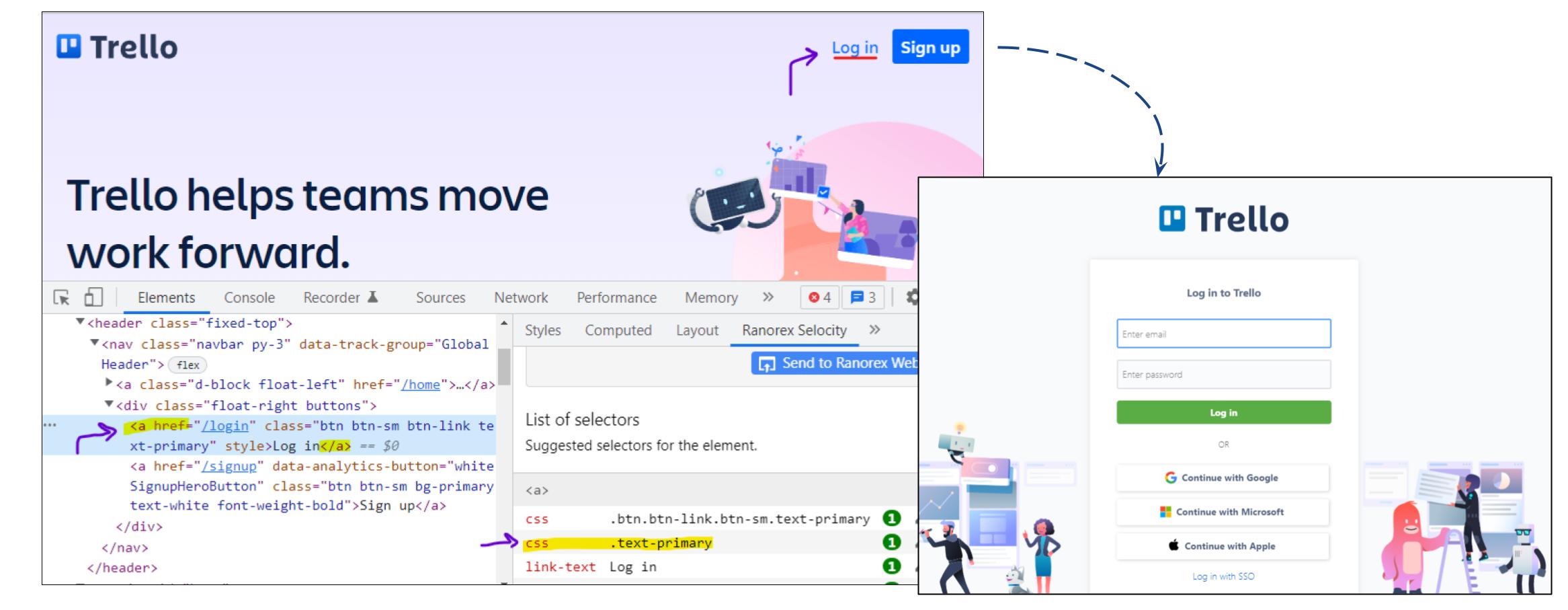Viewport: 1568px width, 610px height.
Task: Collapse the div float-right buttons node
Action: coord(110,404)
